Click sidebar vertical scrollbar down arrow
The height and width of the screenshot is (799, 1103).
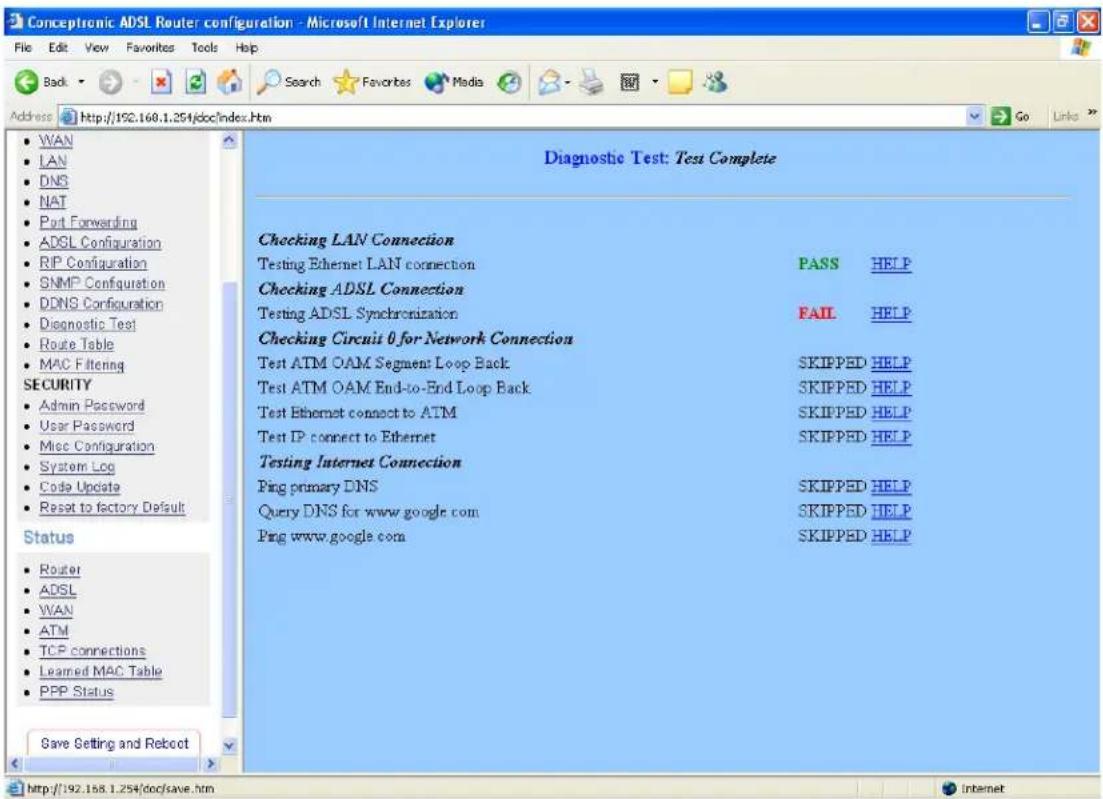pyautogui.click(x=229, y=745)
